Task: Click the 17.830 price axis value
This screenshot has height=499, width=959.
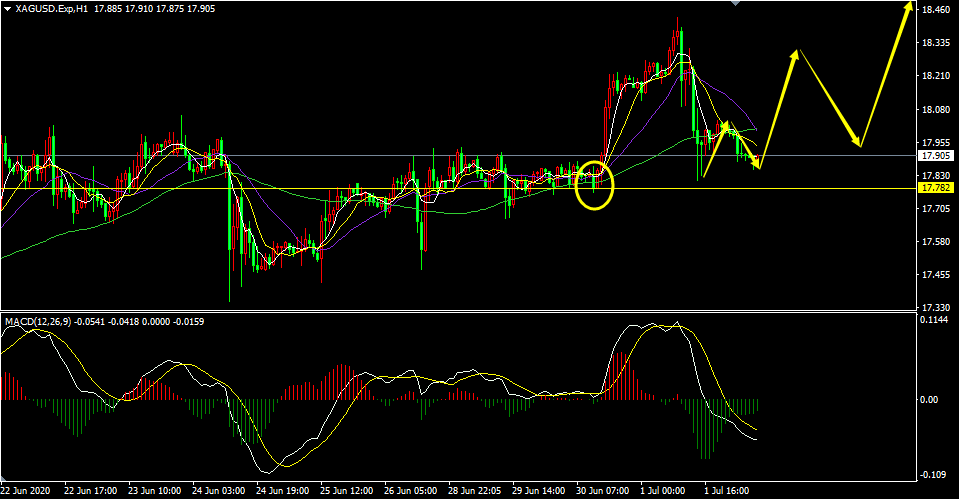Action: 936,176
